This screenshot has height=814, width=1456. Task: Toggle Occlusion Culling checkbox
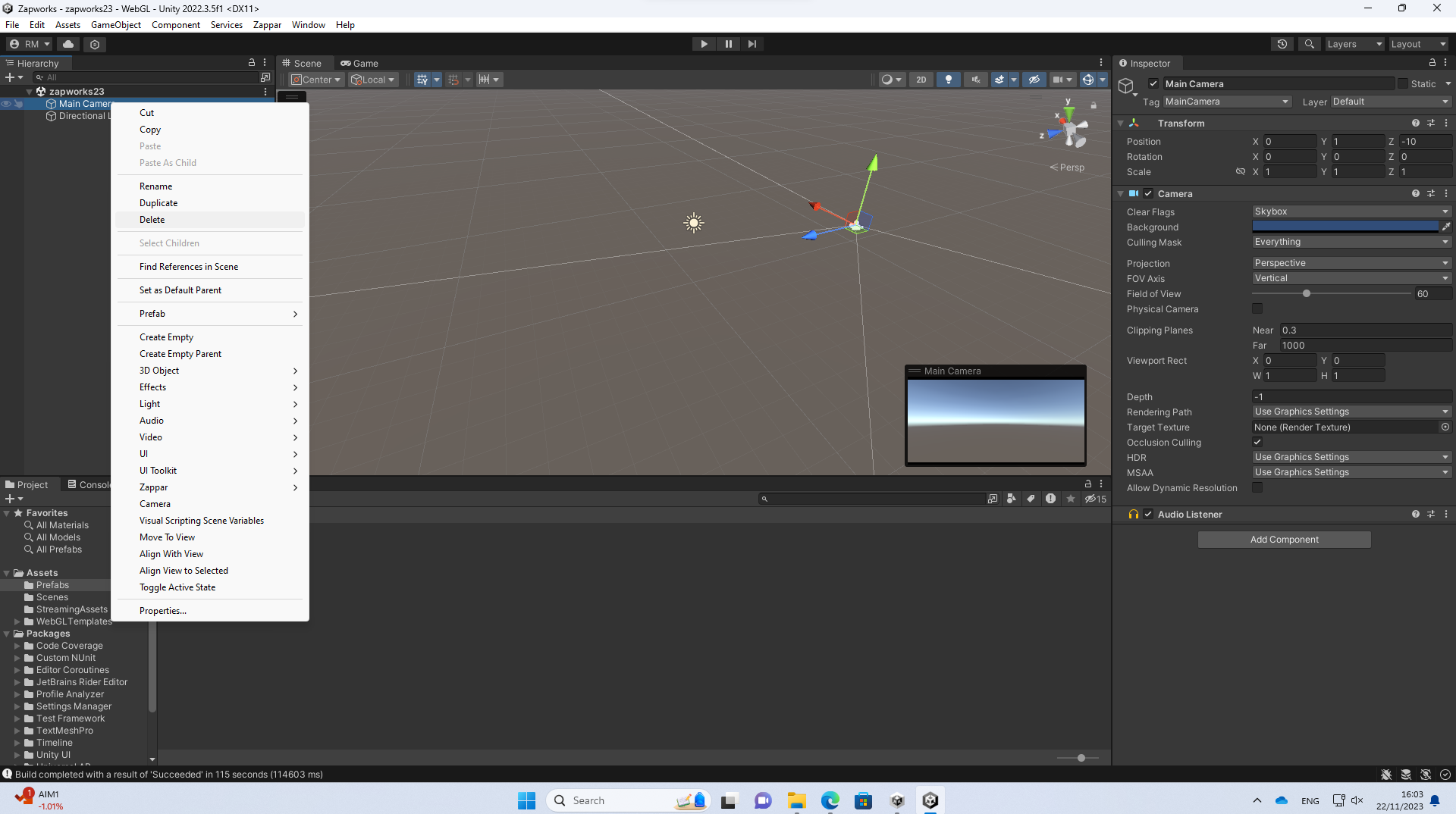pos(1257,442)
